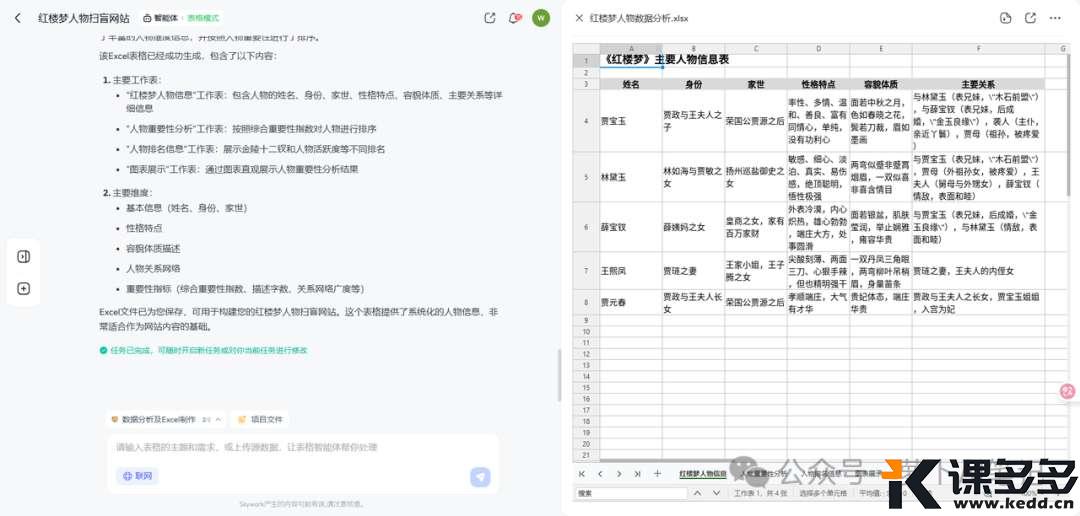
Task: Open the notifications bell icon
Action: [x=514, y=18]
